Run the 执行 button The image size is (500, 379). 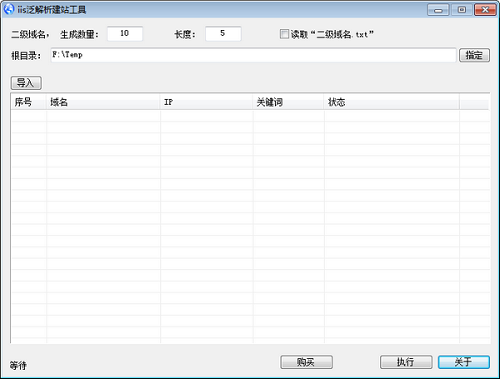[x=406, y=362]
